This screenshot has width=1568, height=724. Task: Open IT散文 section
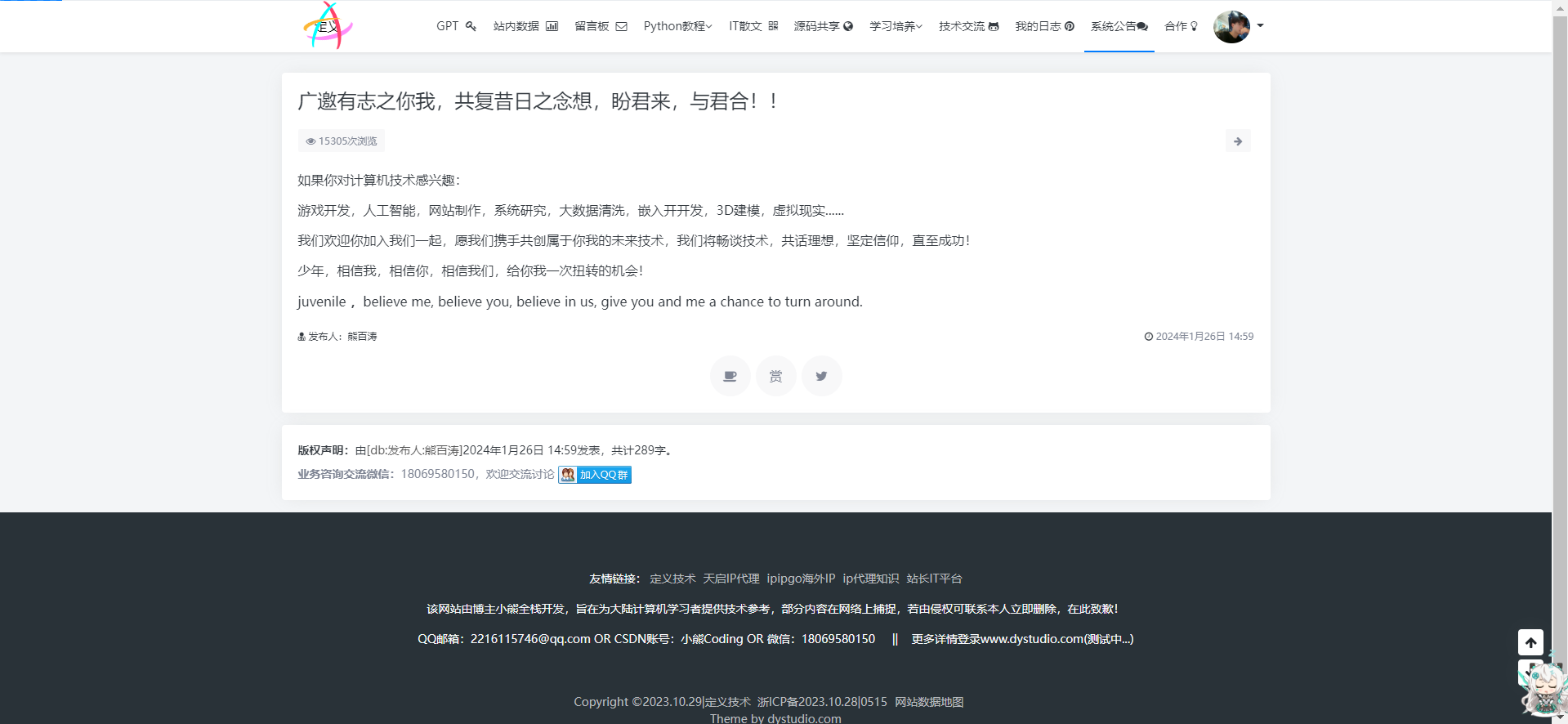(x=753, y=26)
